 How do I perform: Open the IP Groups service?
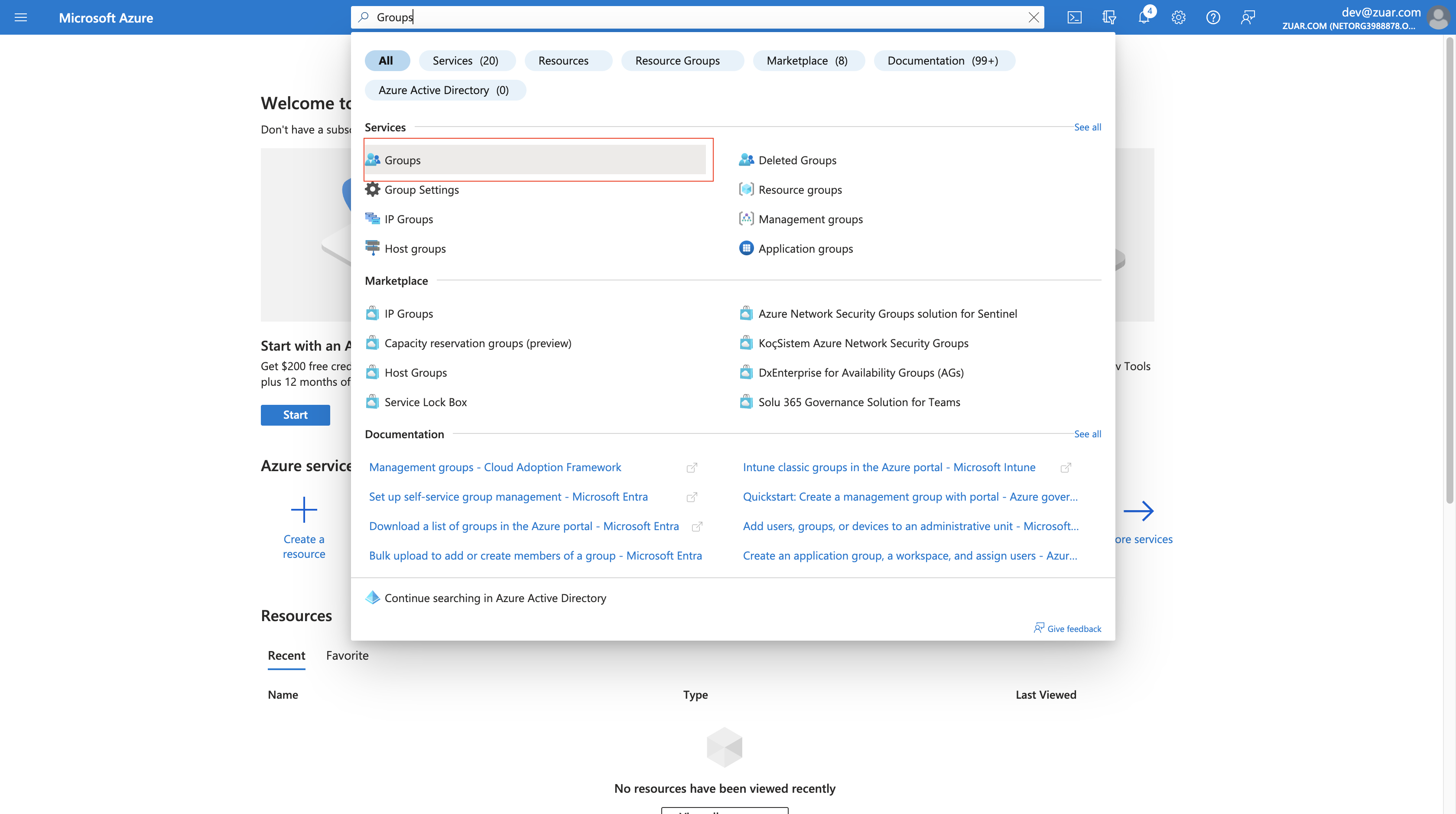click(x=535, y=219)
